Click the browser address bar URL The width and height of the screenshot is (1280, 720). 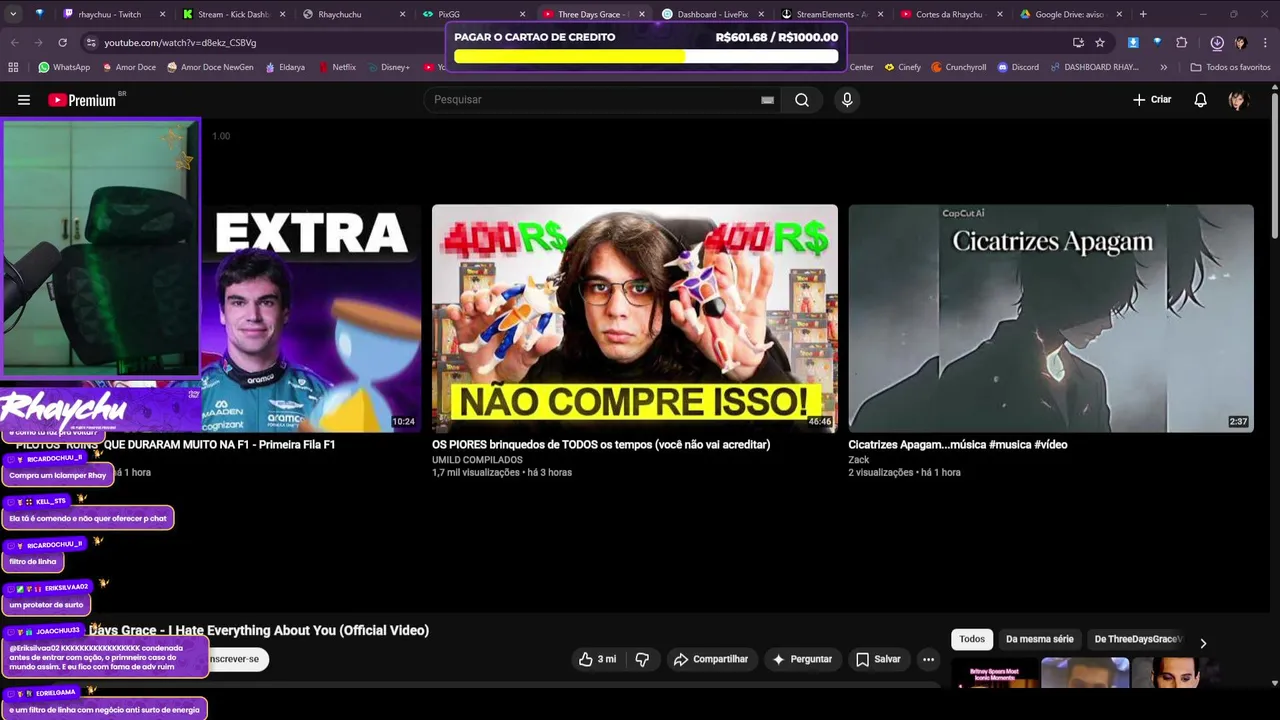tap(180, 43)
